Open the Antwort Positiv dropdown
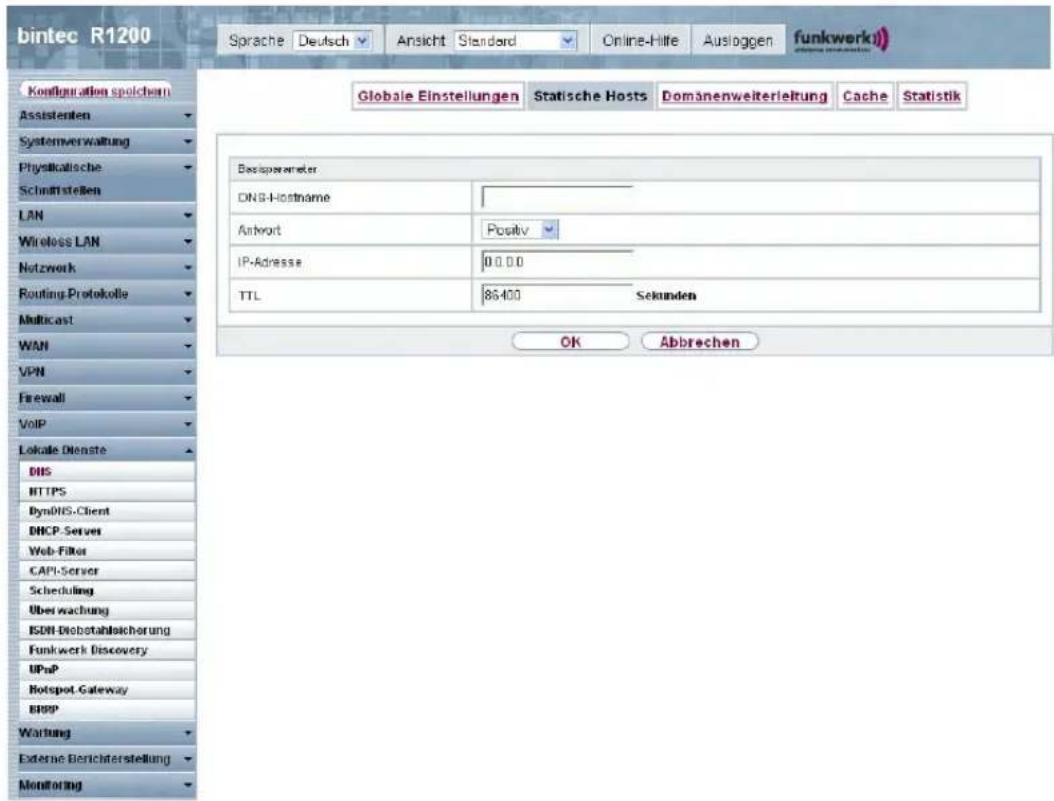The height and width of the screenshot is (801, 1054). (520, 230)
